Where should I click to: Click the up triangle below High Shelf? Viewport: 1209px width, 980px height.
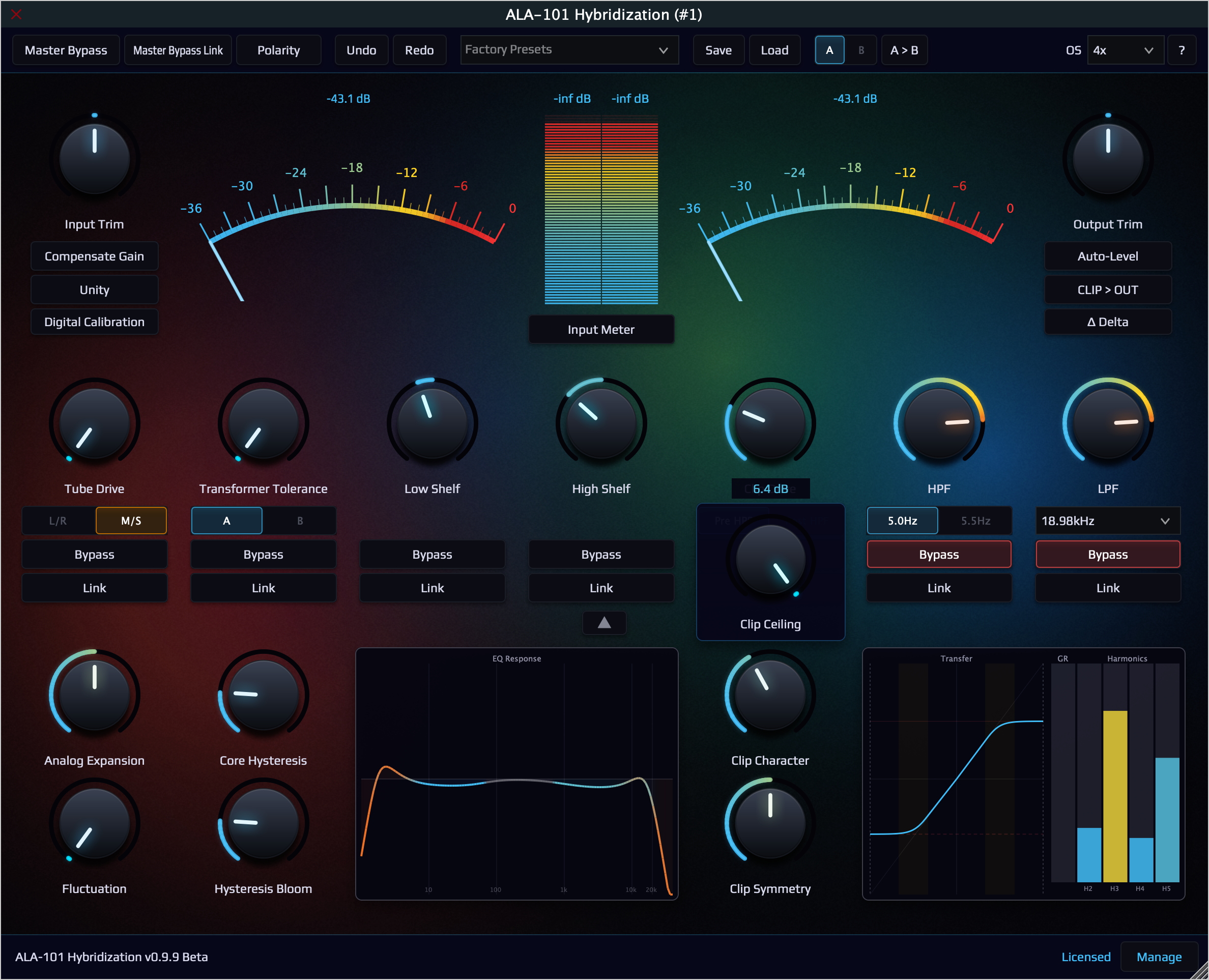pos(604,623)
